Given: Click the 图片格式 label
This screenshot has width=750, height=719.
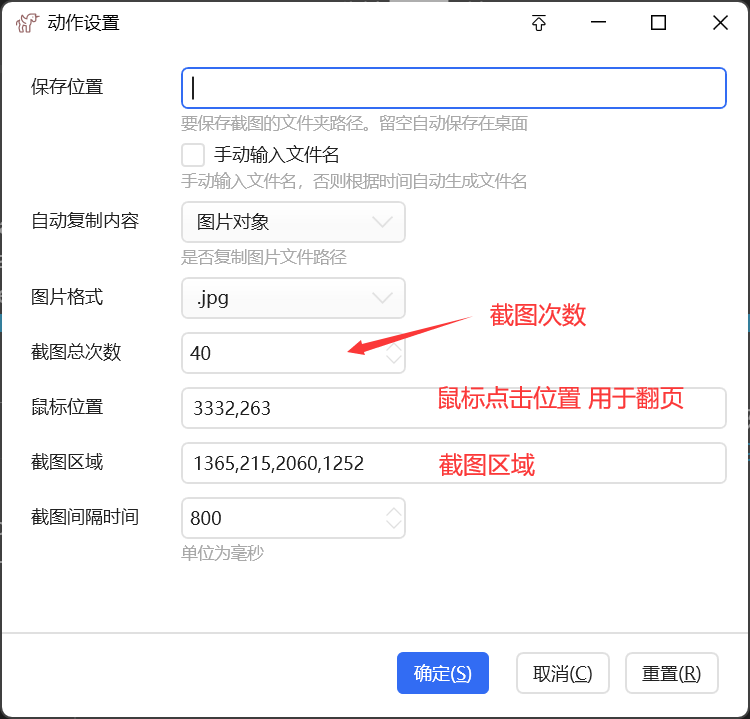Looking at the screenshot, I should click(67, 297).
